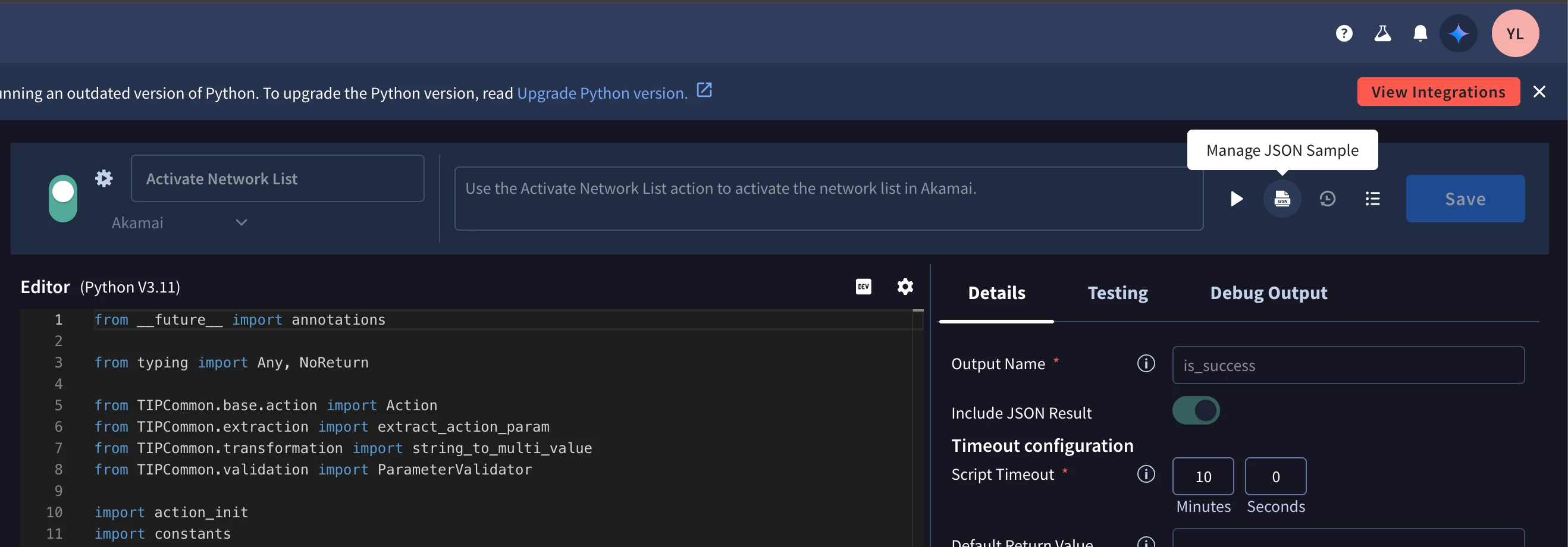Edit the Activate Network List name field
The height and width of the screenshot is (547, 1568).
tap(278, 178)
